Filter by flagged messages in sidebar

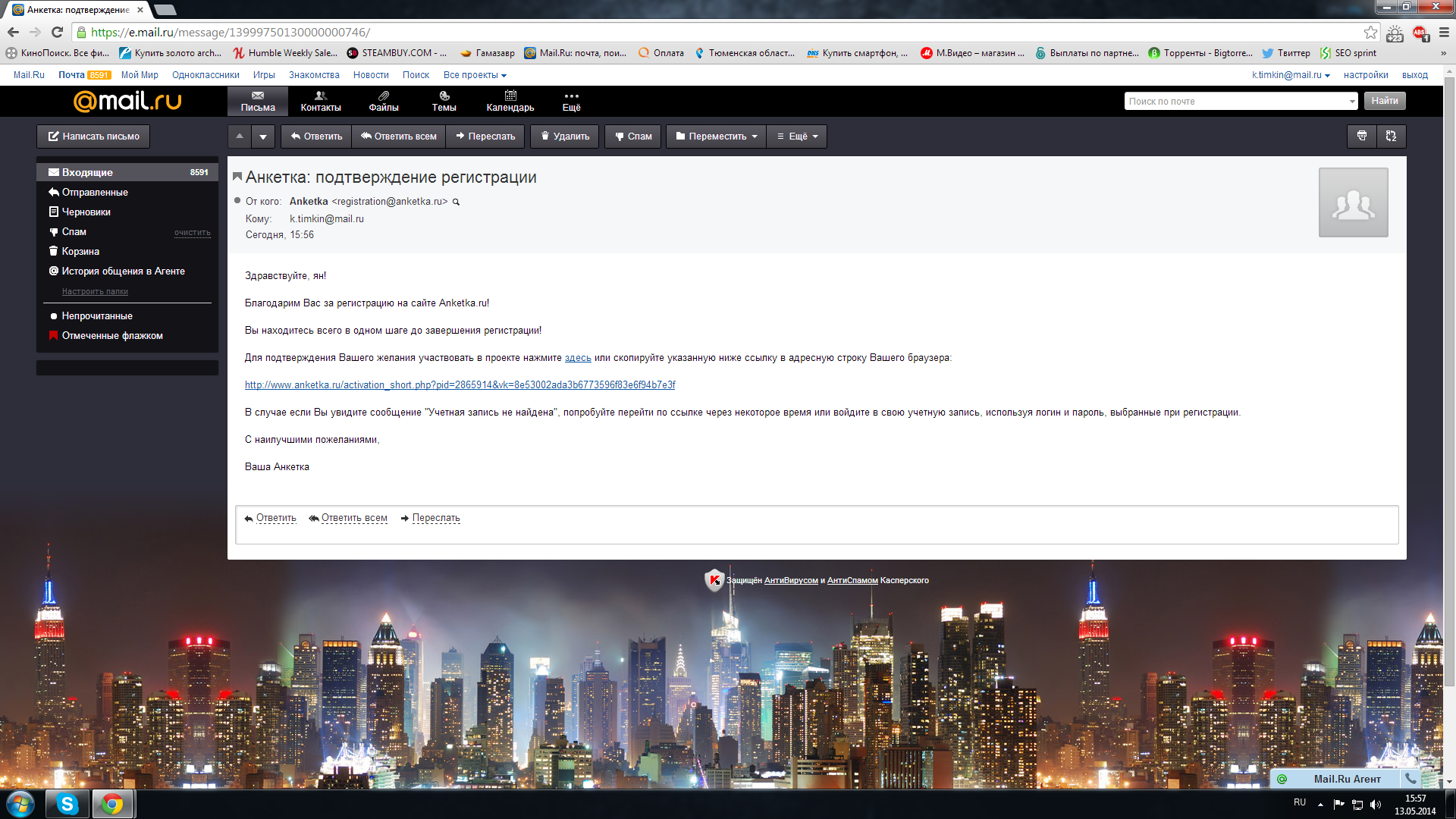pyautogui.click(x=111, y=335)
